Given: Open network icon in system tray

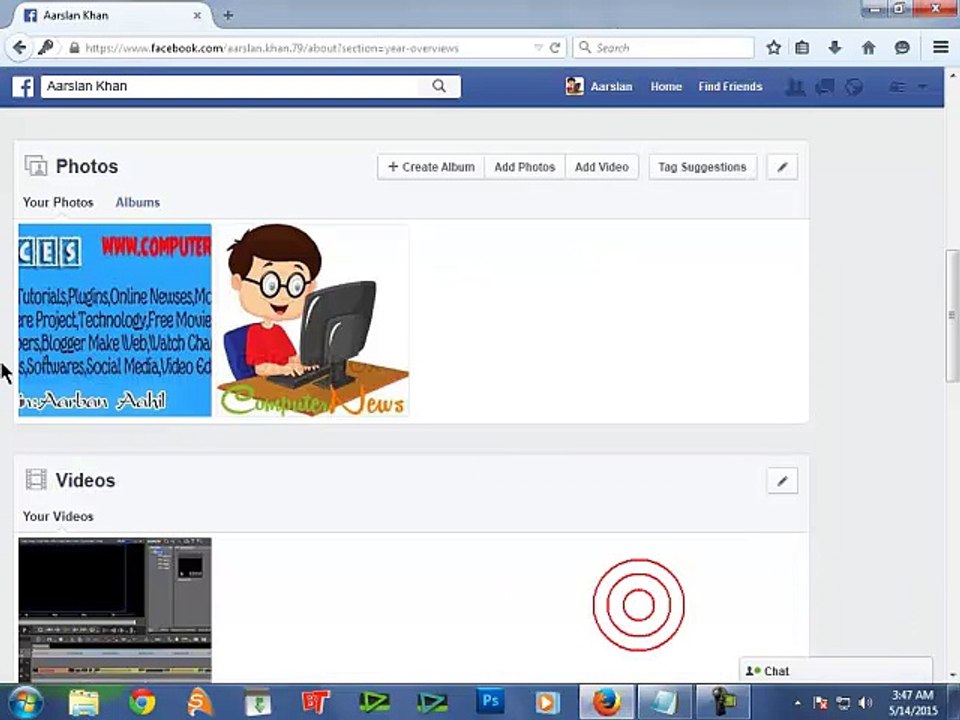Looking at the screenshot, I should (843, 703).
